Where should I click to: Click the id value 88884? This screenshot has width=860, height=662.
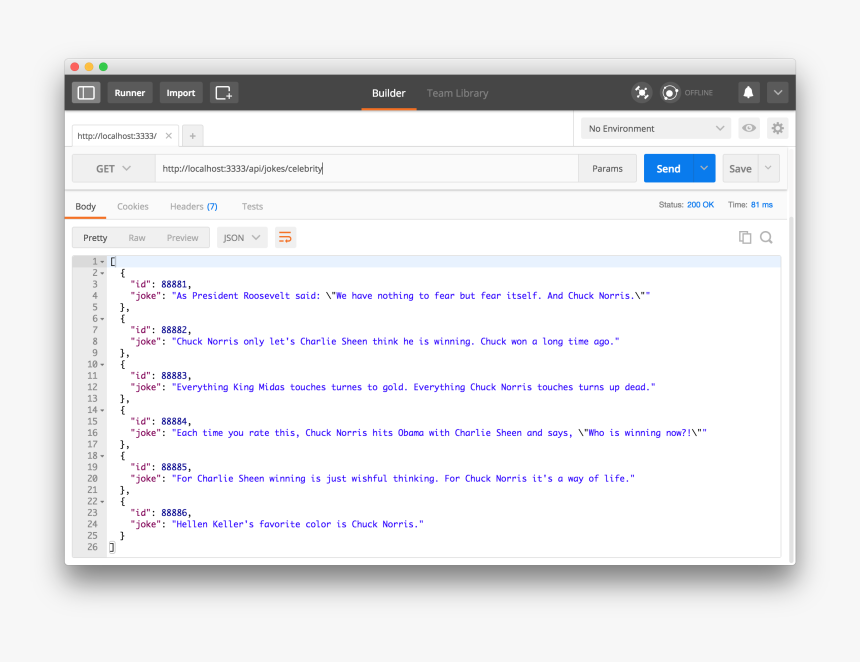coord(174,421)
